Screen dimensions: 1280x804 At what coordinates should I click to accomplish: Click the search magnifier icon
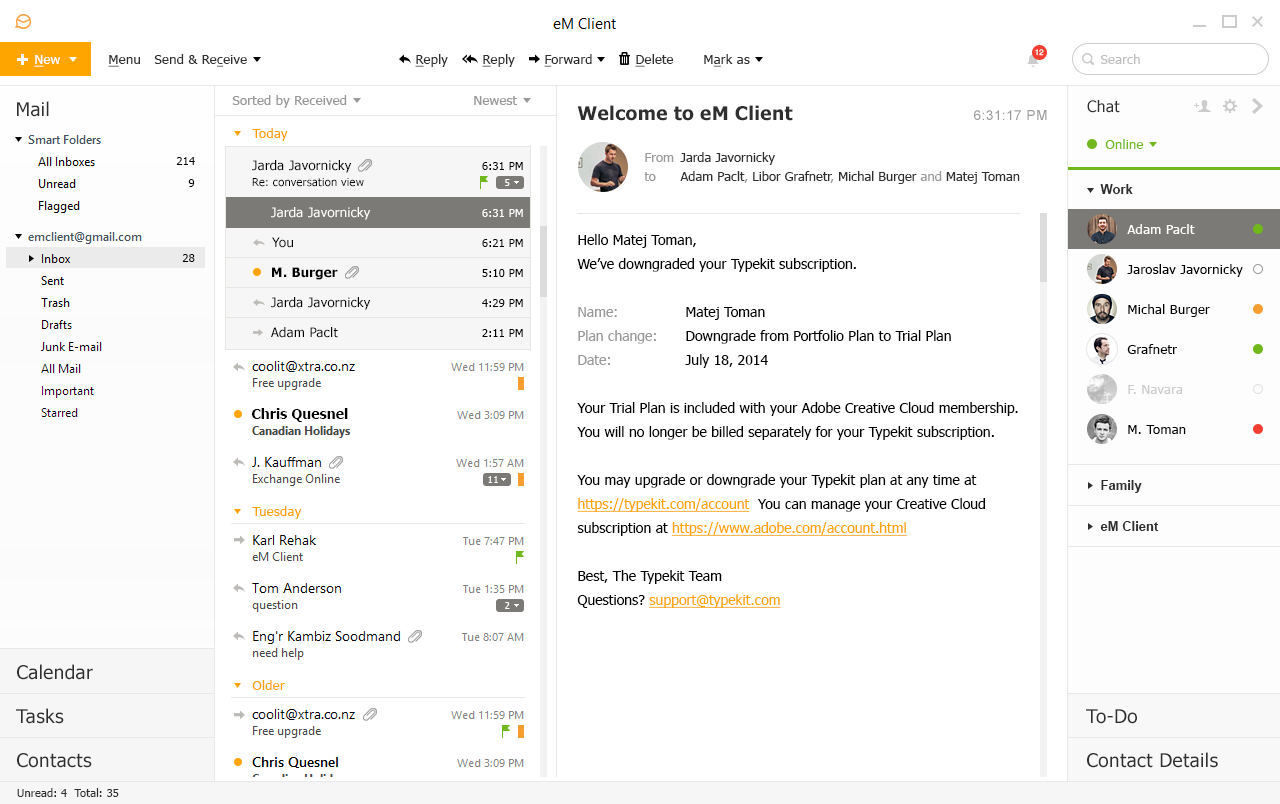[1088, 59]
